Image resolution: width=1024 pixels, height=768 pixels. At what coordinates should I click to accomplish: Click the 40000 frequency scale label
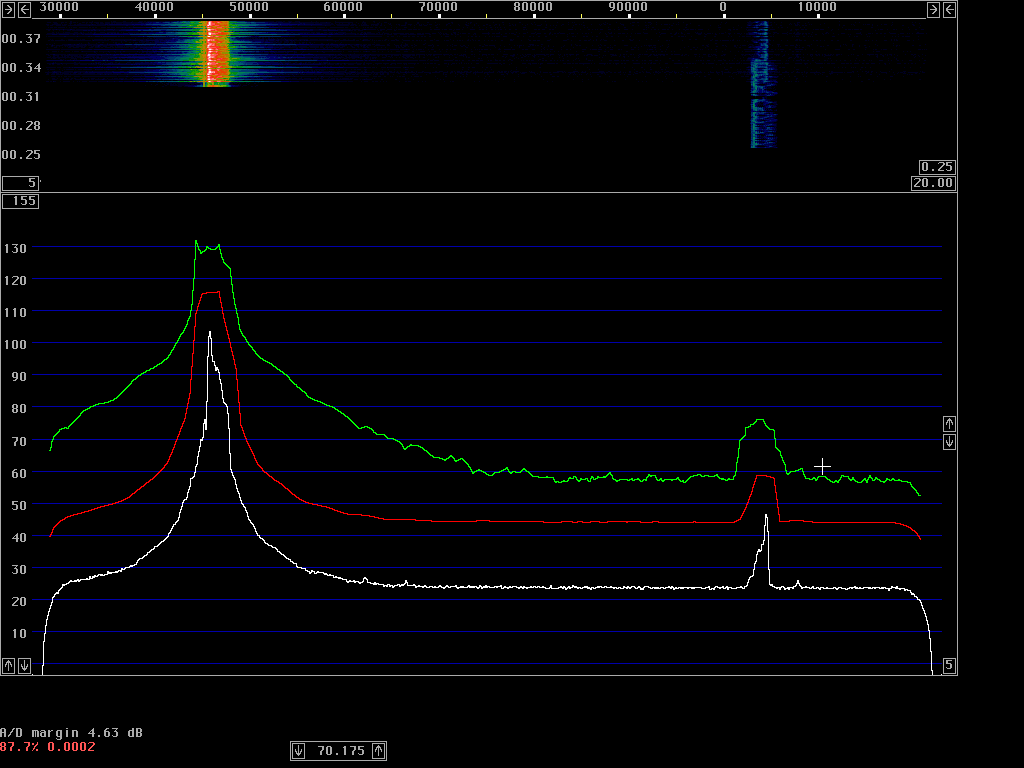154,7
